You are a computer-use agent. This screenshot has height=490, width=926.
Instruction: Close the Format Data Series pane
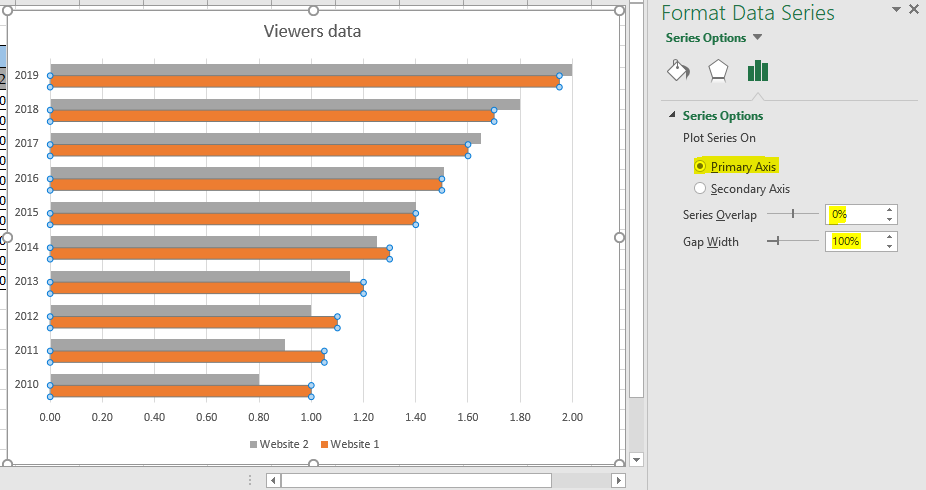914,11
